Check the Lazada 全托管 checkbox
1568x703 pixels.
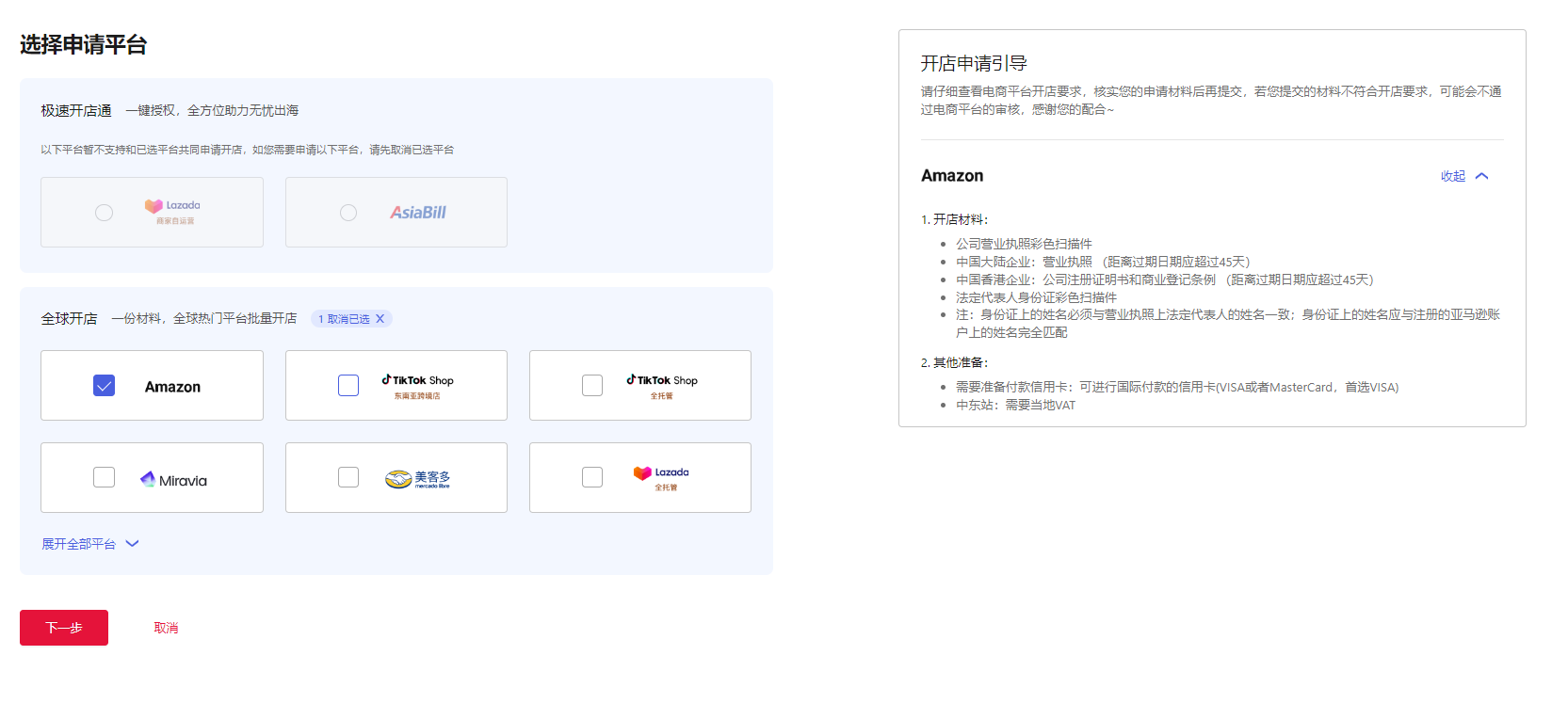click(x=592, y=477)
